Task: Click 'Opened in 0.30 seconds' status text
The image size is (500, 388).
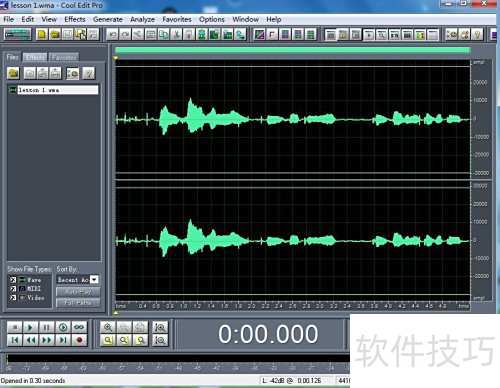Action: click(x=33, y=381)
